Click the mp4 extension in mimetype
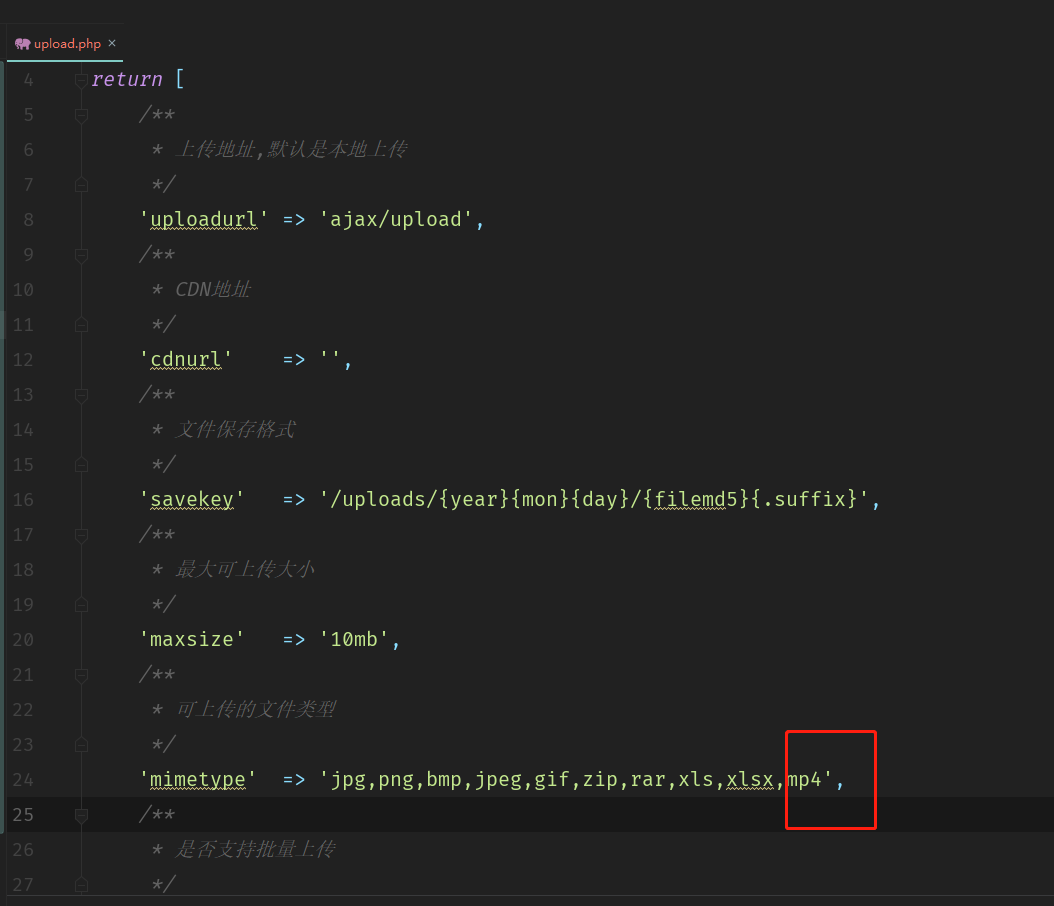The height and width of the screenshot is (906, 1054). 804,780
